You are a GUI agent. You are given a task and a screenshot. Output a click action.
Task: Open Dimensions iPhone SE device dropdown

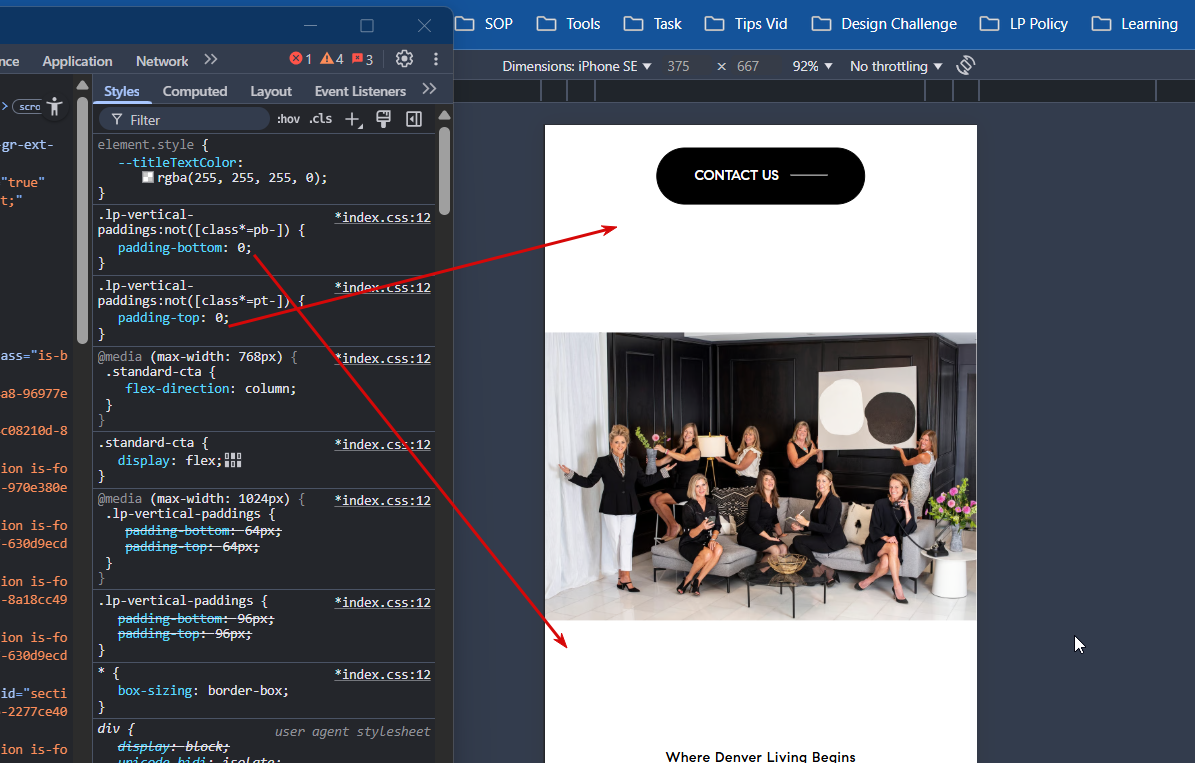[x=577, y=66]
